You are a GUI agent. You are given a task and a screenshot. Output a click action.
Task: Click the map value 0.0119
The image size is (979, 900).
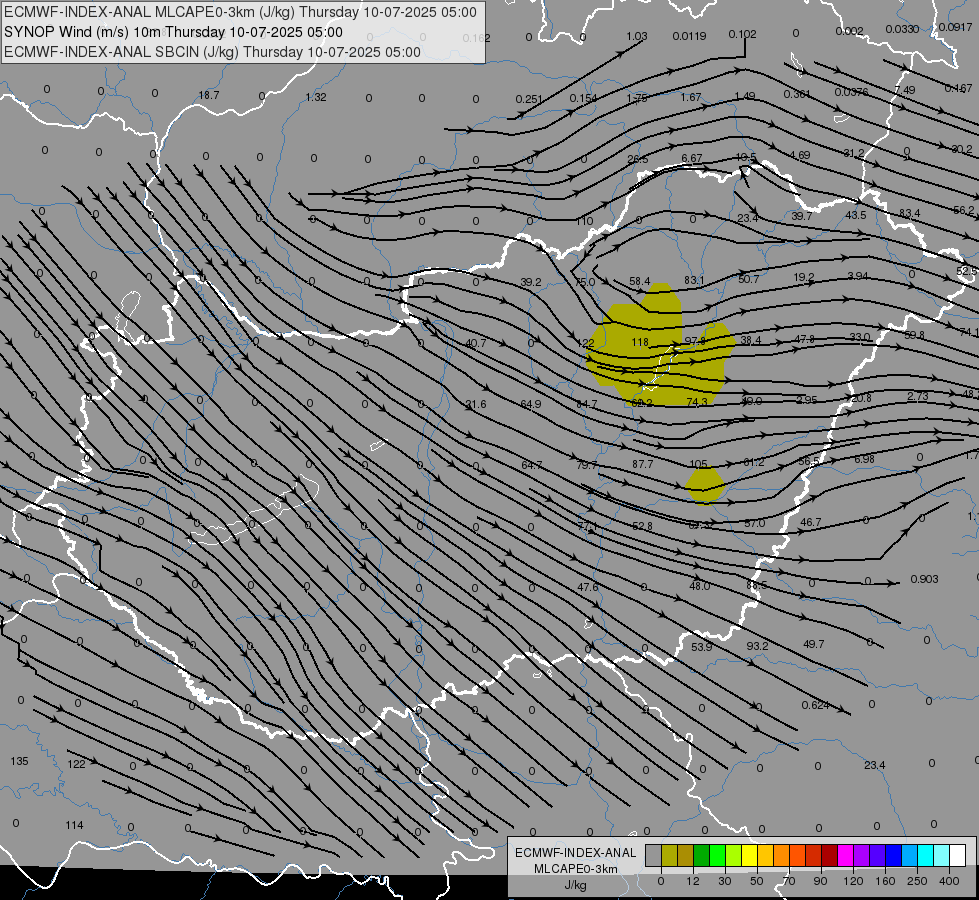[689, 36]
